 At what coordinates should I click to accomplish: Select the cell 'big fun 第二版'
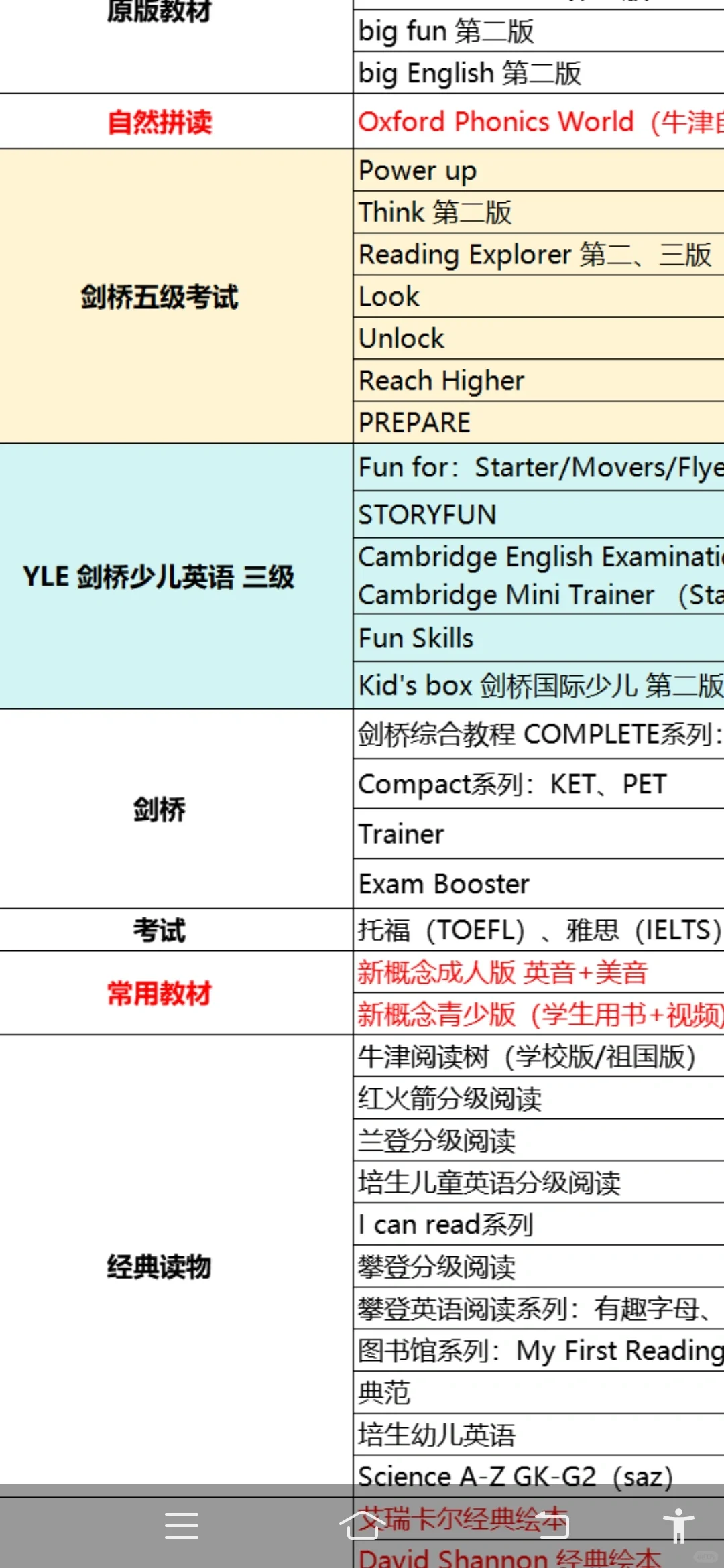click(539, 31)
